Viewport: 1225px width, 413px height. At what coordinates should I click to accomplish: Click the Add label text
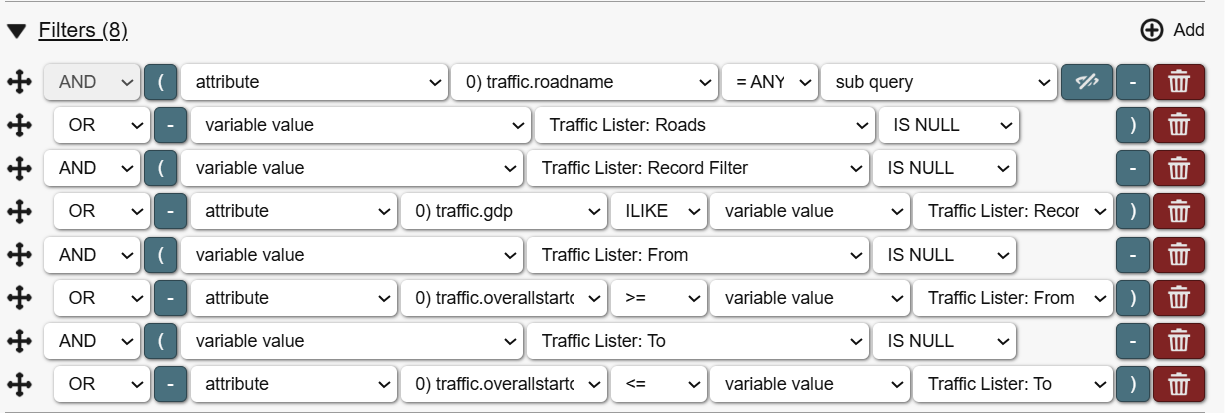[x=1189, y=30]
